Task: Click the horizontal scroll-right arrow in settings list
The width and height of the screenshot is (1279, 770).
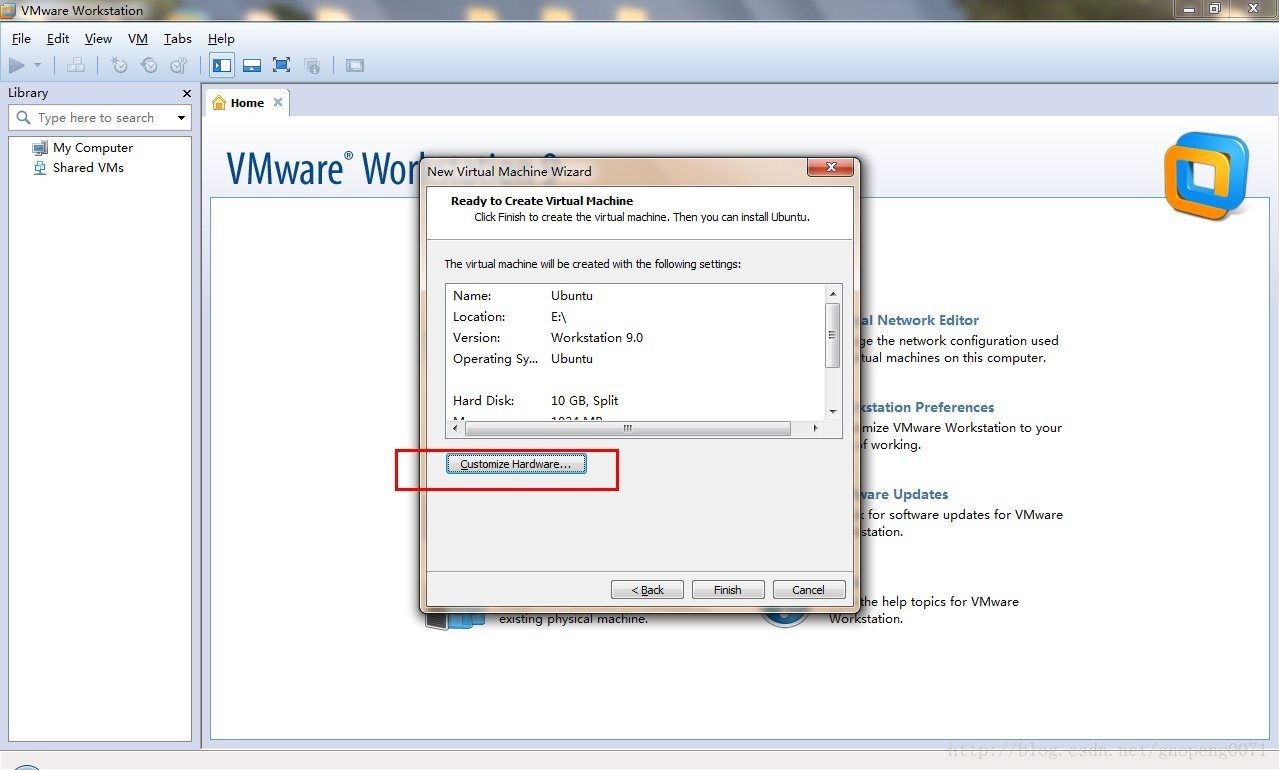Action: coord(814,428)
